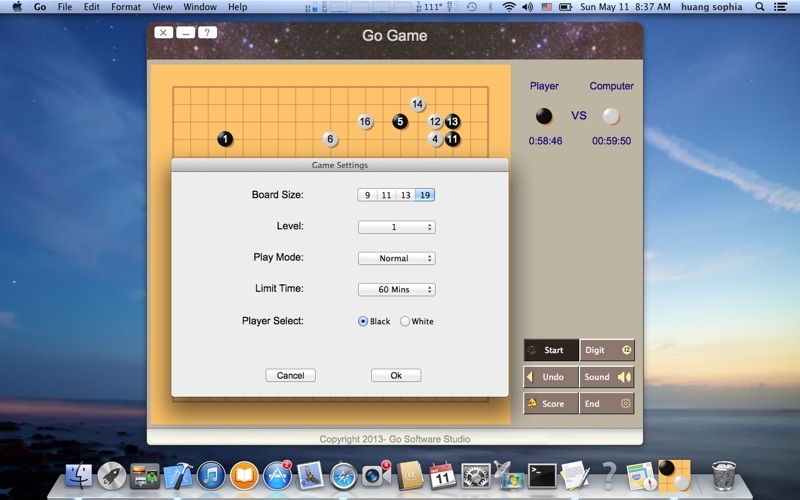
Task: Open the Limit Time dropdown
Action: (396, 290)
